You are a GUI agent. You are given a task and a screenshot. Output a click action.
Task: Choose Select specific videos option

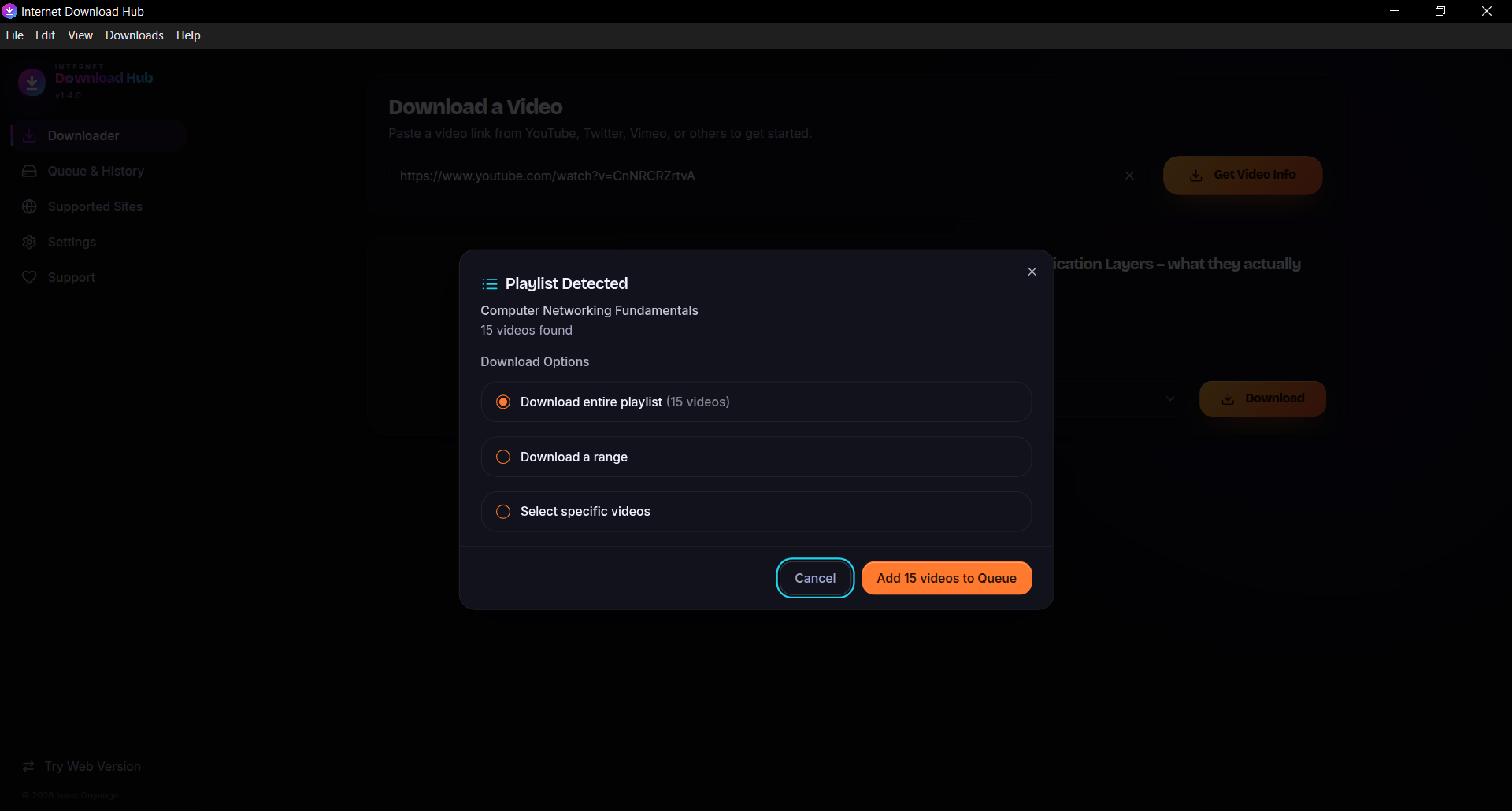pyautogui.click(x=756, y=512)
